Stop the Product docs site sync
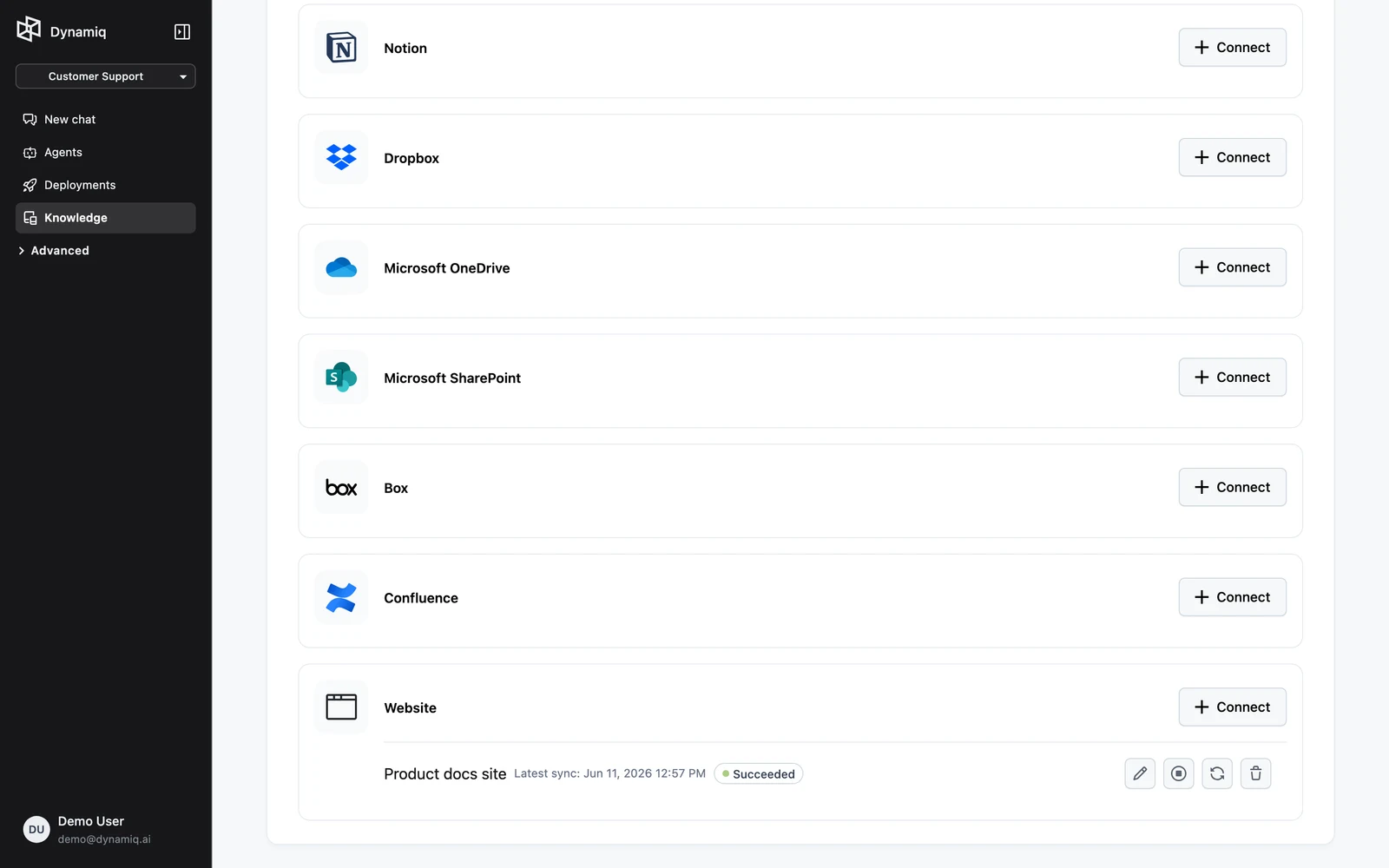This screenshot has height=868, width=1389. pyautogui.click(x=1178, y=773)
